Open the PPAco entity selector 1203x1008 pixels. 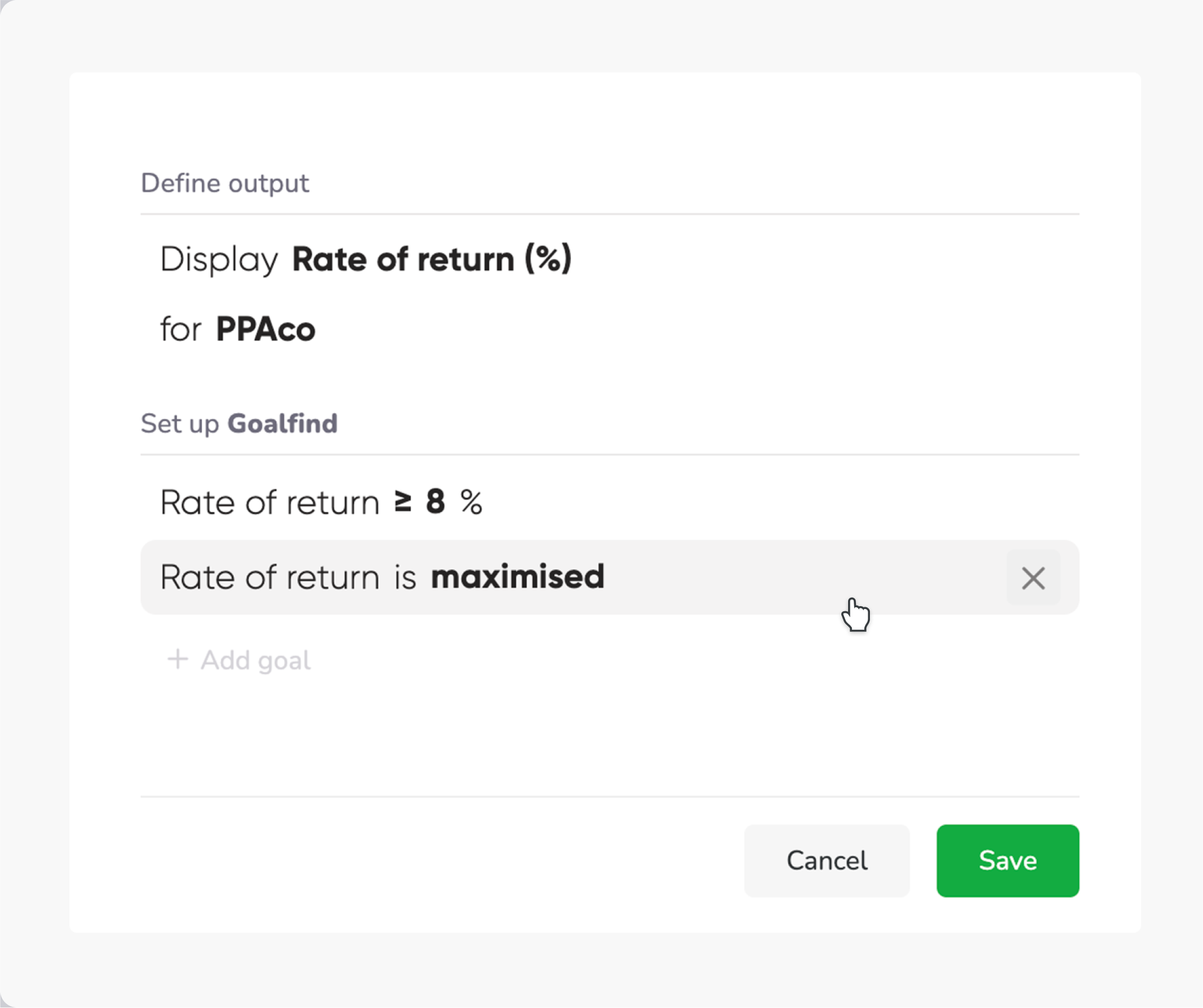pos(266,329)
